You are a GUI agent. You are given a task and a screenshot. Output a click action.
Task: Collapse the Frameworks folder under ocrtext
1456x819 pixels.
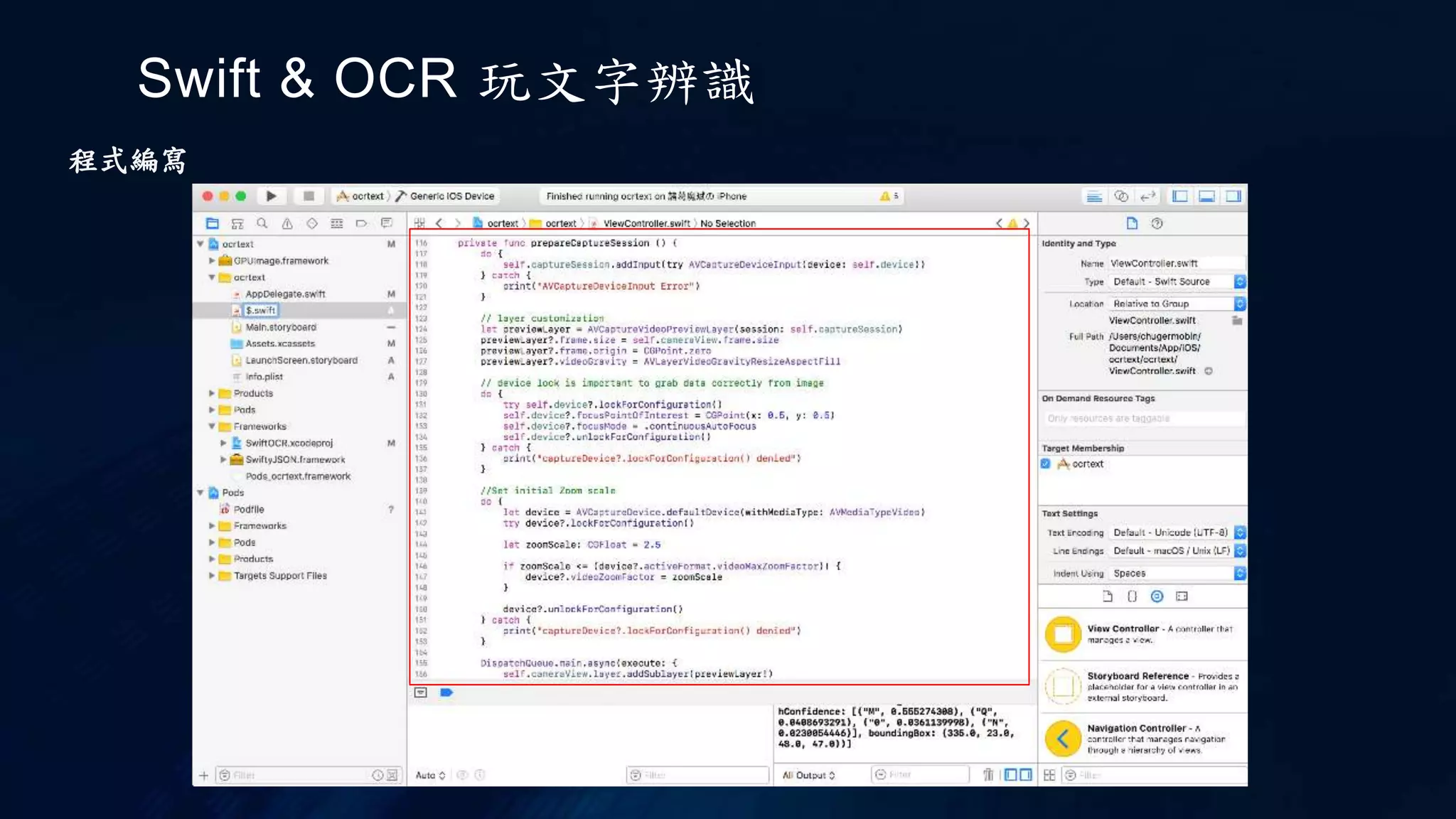pos(212,427)
